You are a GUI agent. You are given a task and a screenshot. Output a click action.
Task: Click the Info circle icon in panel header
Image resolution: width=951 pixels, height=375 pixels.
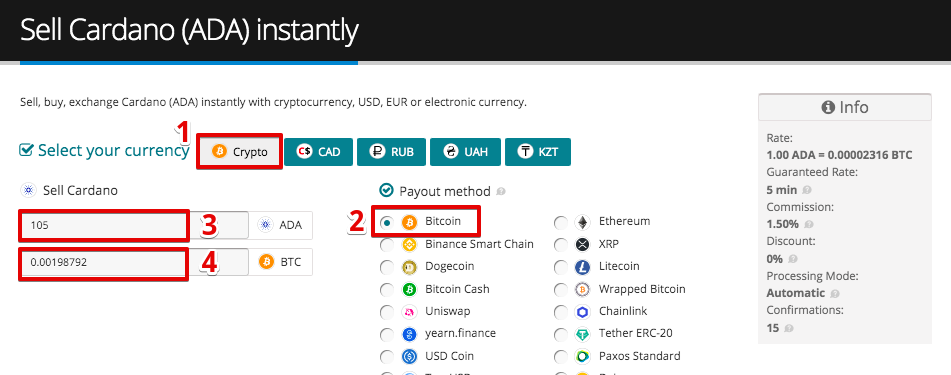click(x=828, y=108)
